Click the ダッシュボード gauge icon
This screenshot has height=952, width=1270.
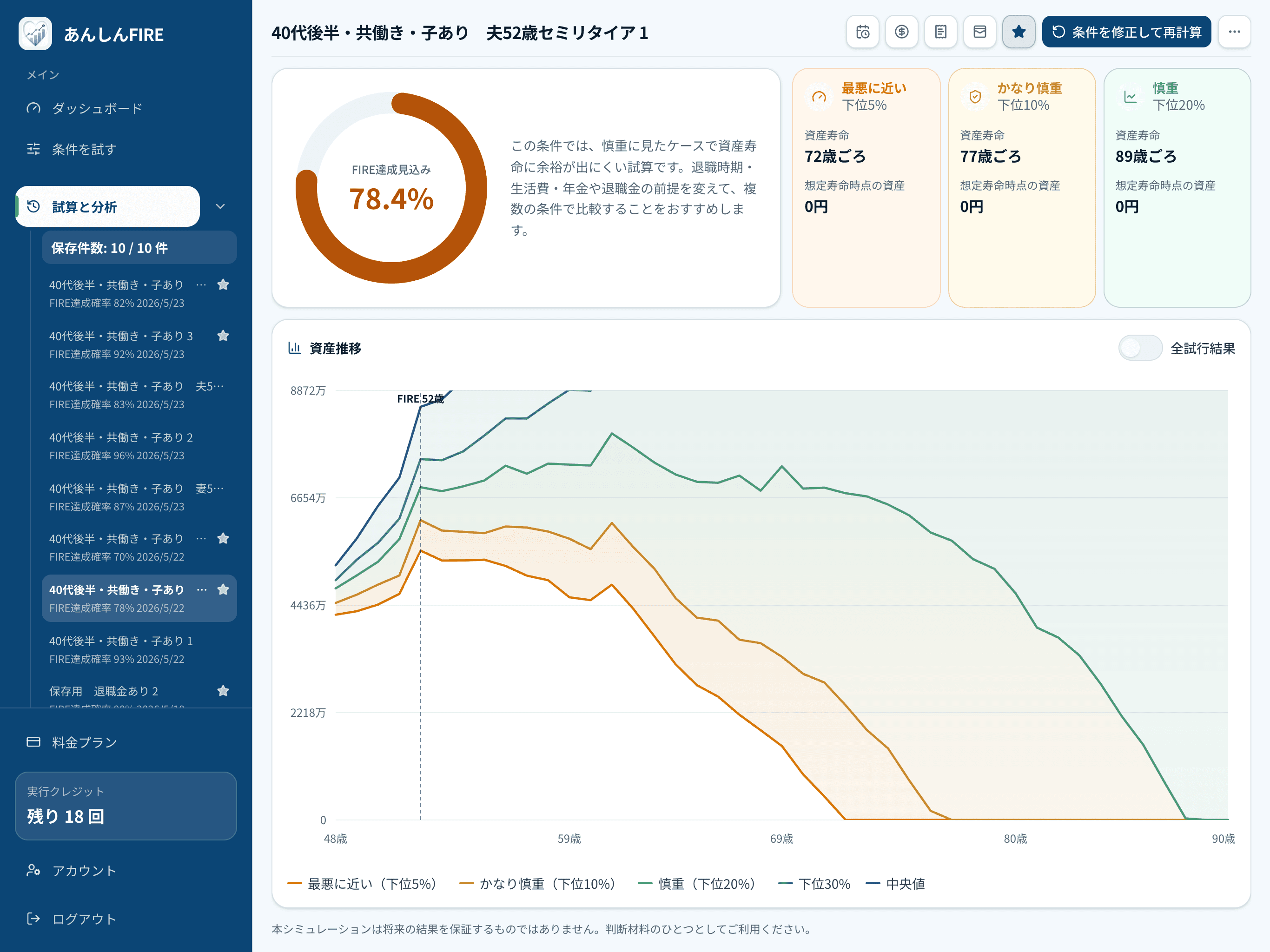coord(33,108)
